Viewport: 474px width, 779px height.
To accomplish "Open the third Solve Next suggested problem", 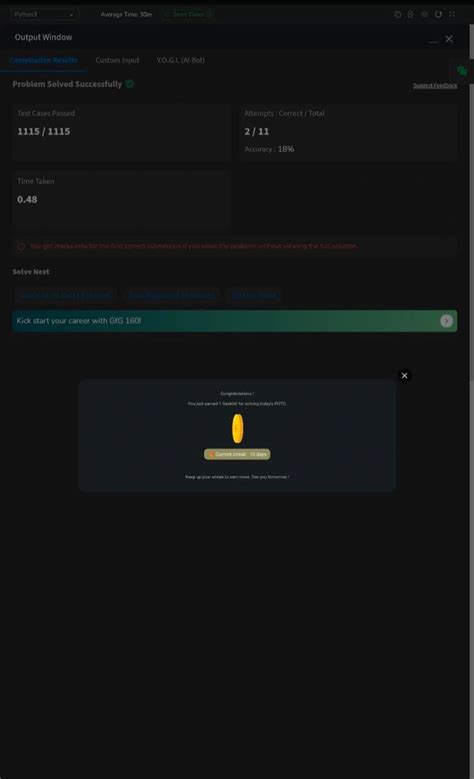I will [254, 295].
